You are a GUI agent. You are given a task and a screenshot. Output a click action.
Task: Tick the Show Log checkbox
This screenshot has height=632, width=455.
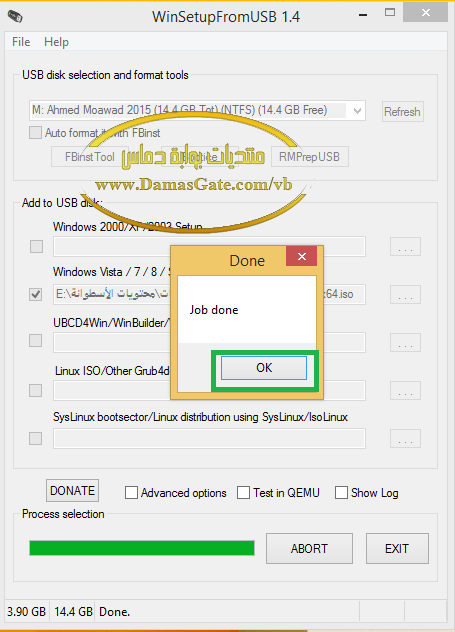[341, 493]
